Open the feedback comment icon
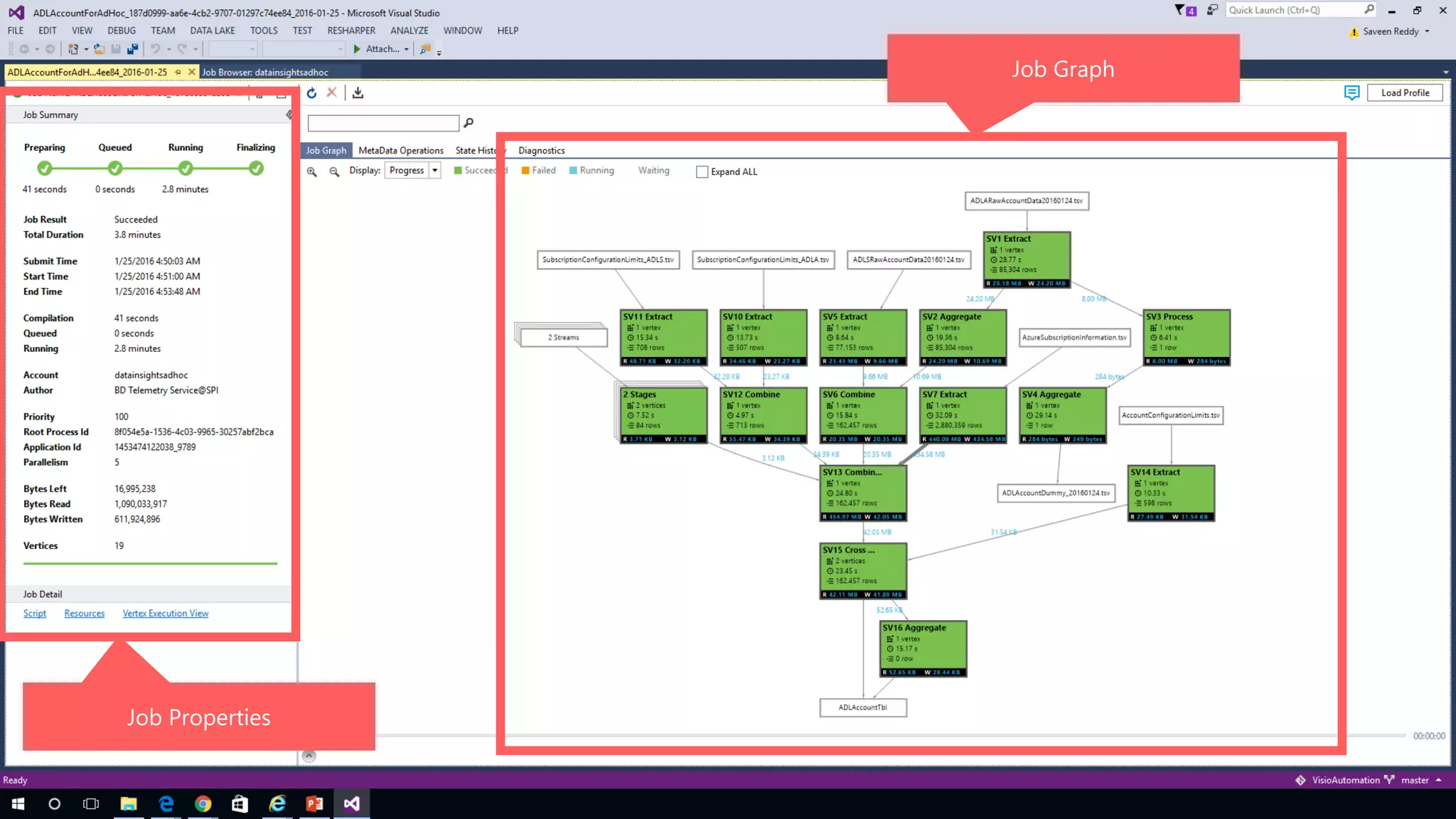Viewport: 1456px width, 819px height. pos(1351,93)
